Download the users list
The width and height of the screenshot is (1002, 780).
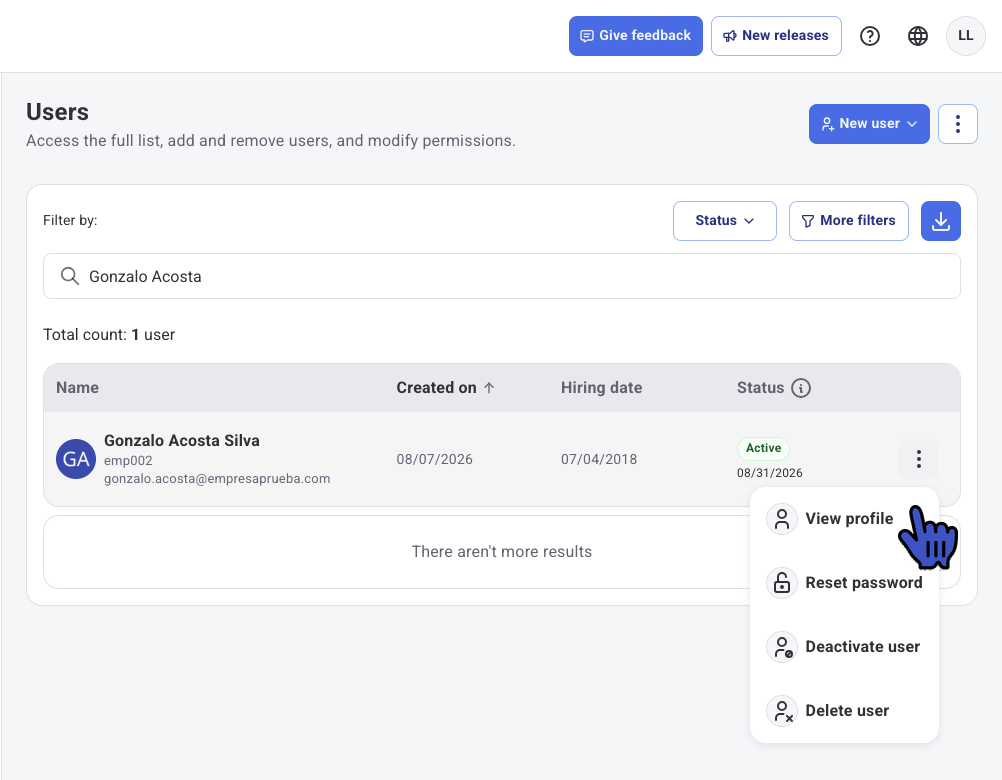point(941,221)
